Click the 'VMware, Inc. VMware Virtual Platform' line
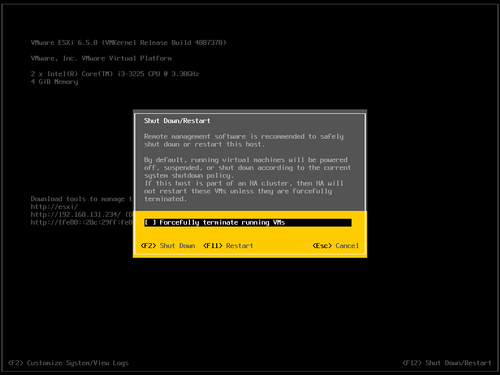 coord(101,58)
